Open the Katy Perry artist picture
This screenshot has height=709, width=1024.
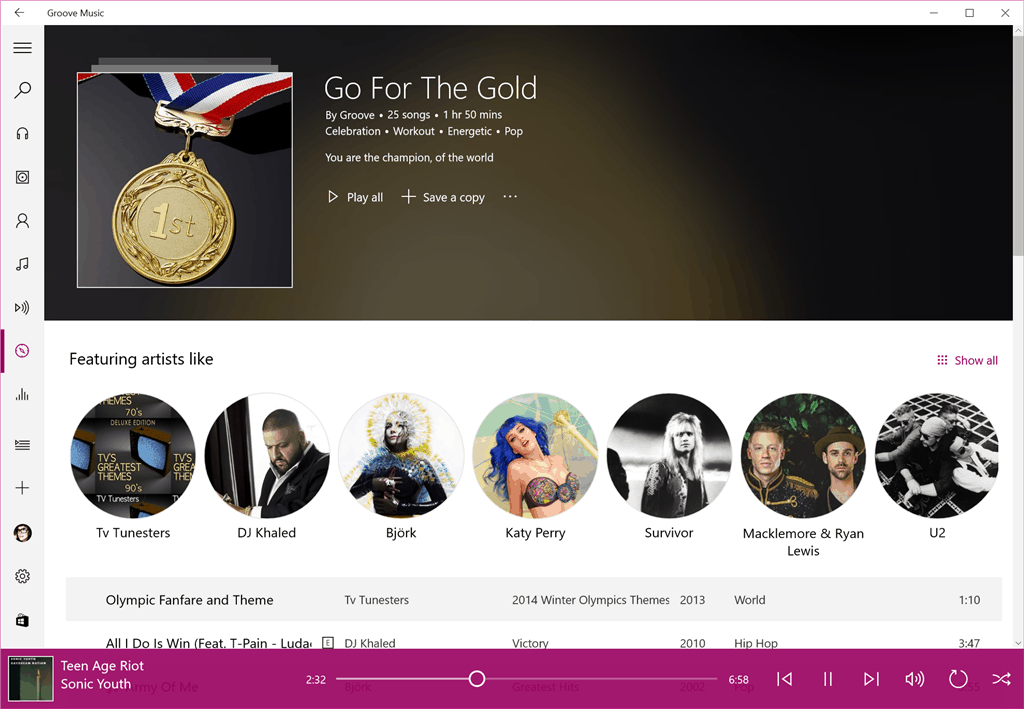click(x=535, y=455)
